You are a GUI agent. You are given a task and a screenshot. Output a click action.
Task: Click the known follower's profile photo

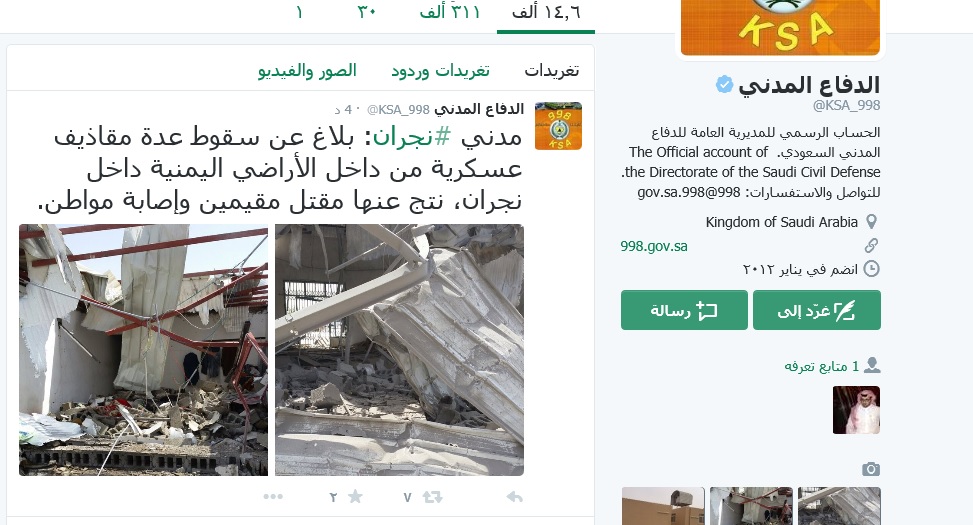(856, 410)
